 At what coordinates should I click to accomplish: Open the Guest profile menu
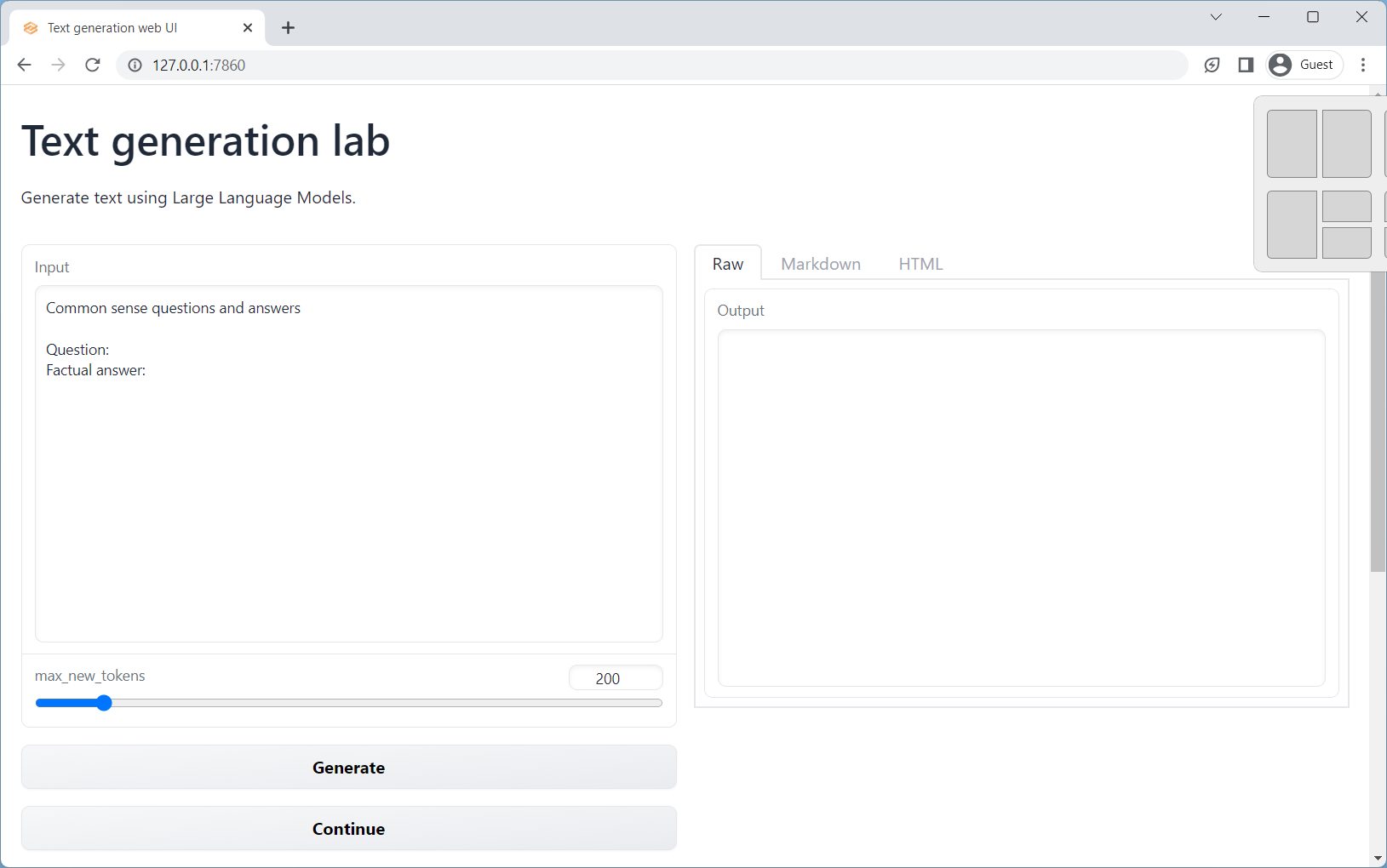[x=1304, y=65]
